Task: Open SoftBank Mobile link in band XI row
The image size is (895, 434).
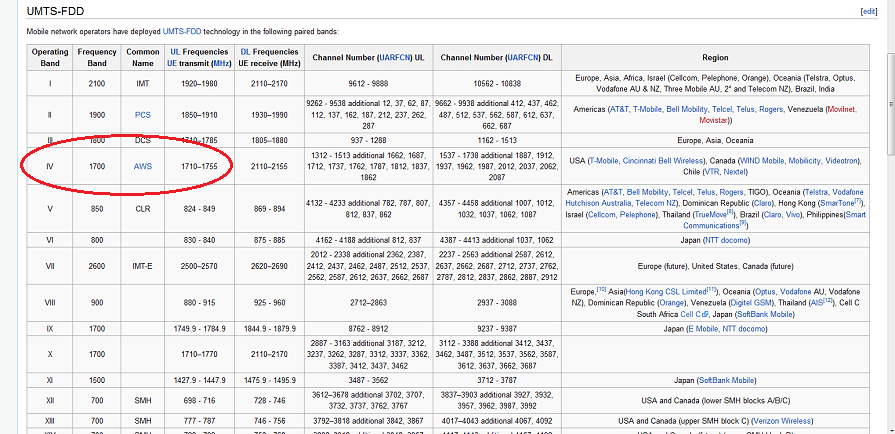Action: (x=726, y=380)
